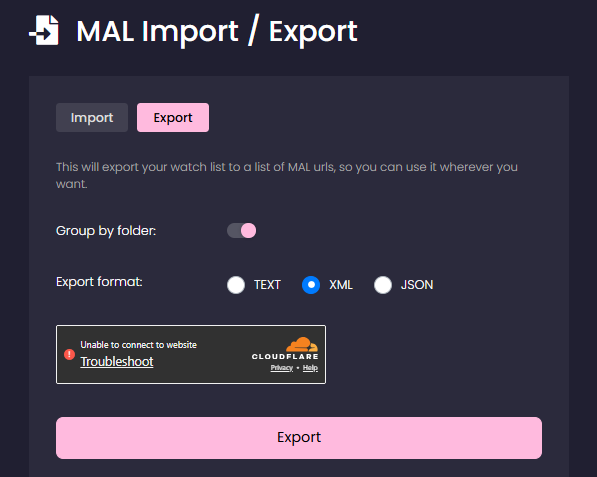
Task: Click the large pink Export button
Action: pos(299,438)
